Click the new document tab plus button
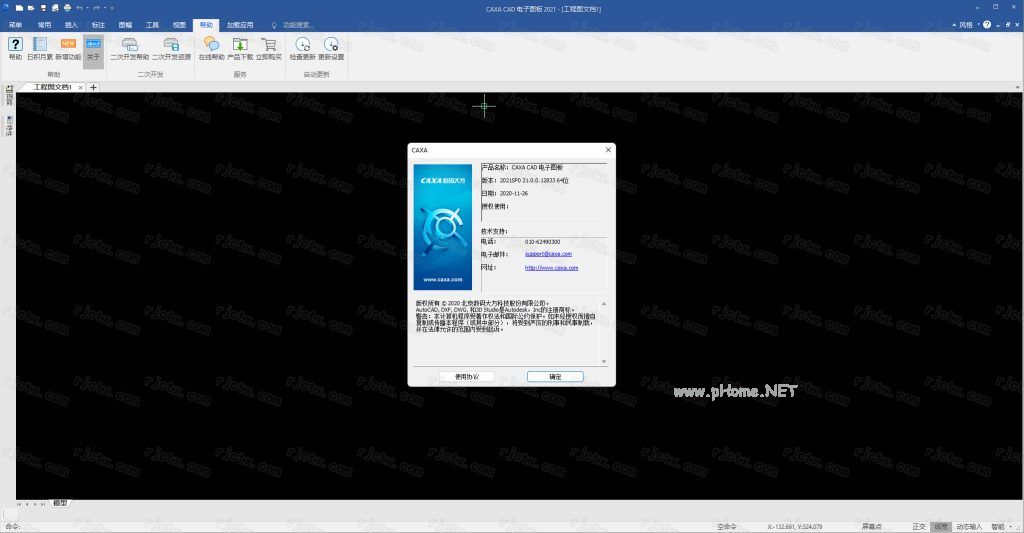1024x533 pixels. click(94, 87)
